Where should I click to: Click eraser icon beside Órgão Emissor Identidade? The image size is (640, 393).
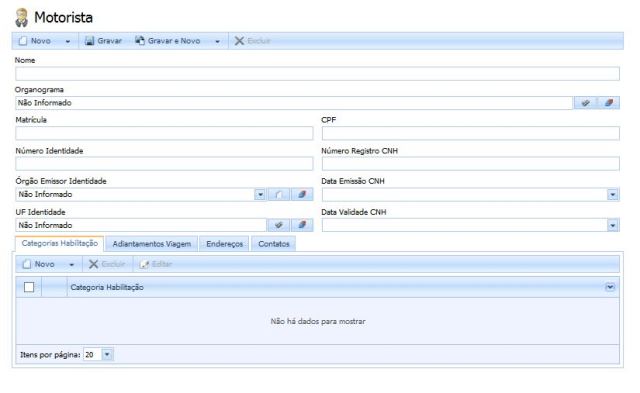pos(302,195)
